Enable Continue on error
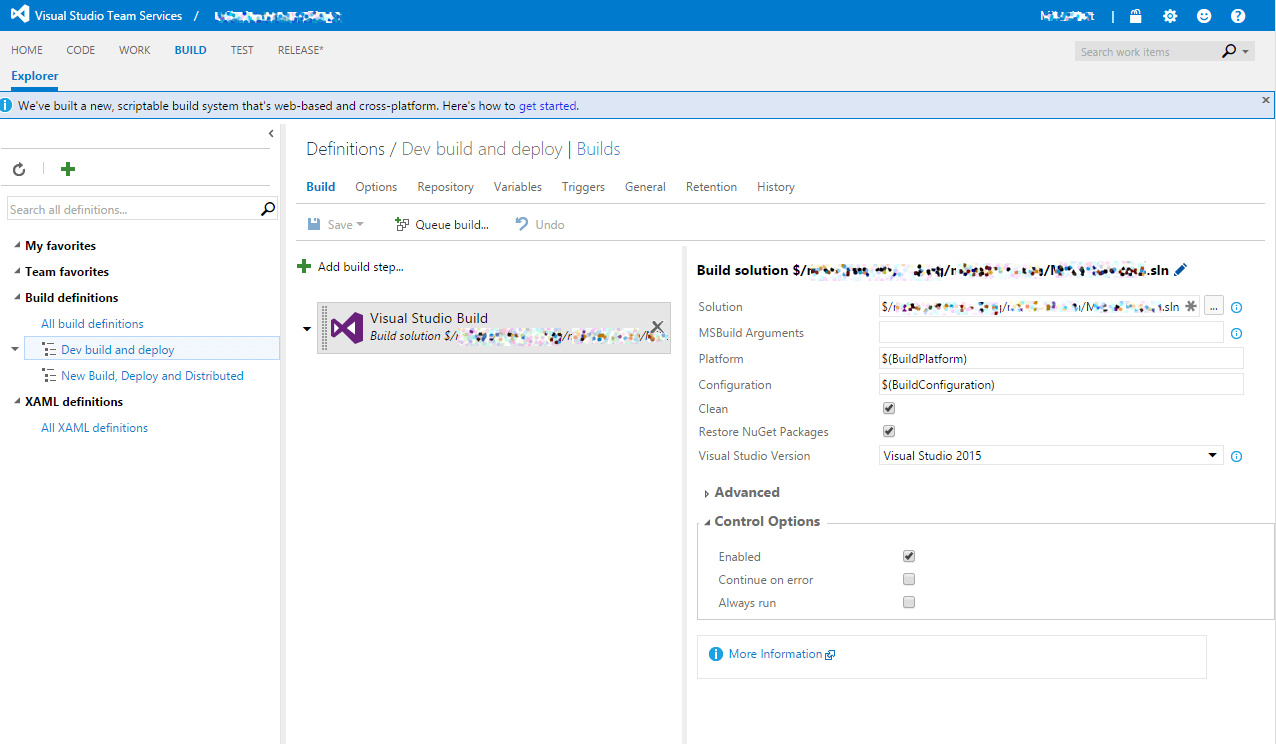The image size is (1276, 744). click(x=908, y=579)
